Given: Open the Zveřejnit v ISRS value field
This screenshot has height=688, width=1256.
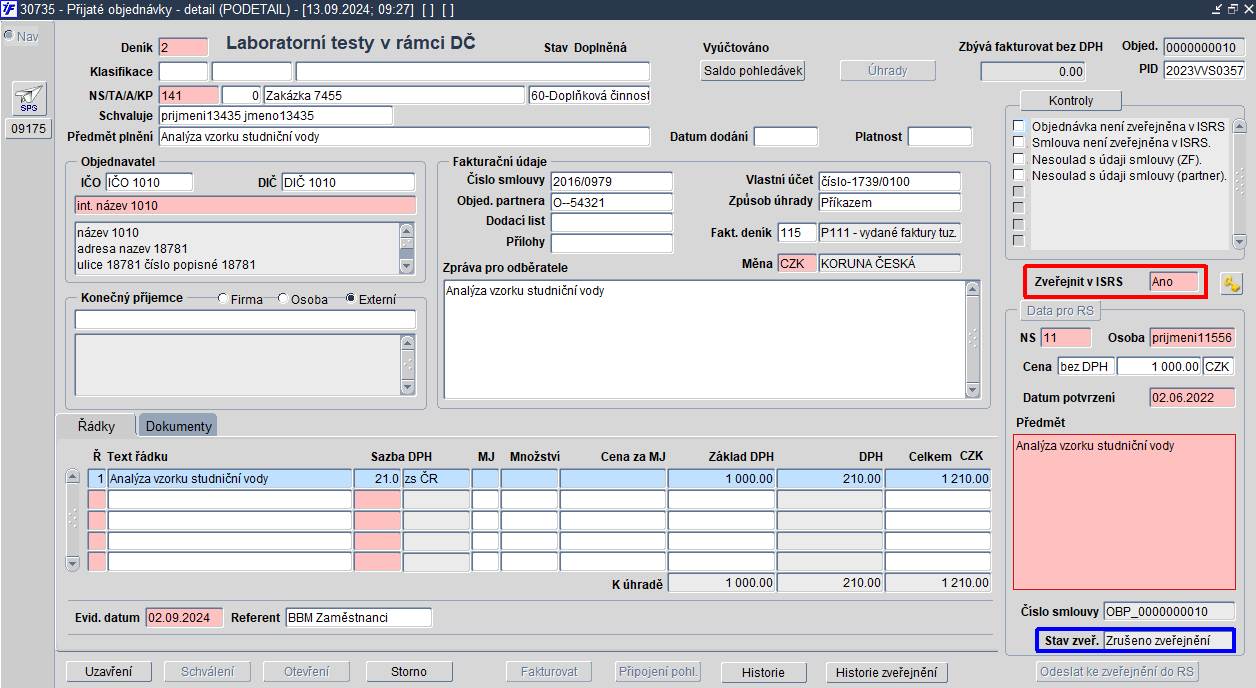Looking at the screenshot, I should [x=1173, y=282].
